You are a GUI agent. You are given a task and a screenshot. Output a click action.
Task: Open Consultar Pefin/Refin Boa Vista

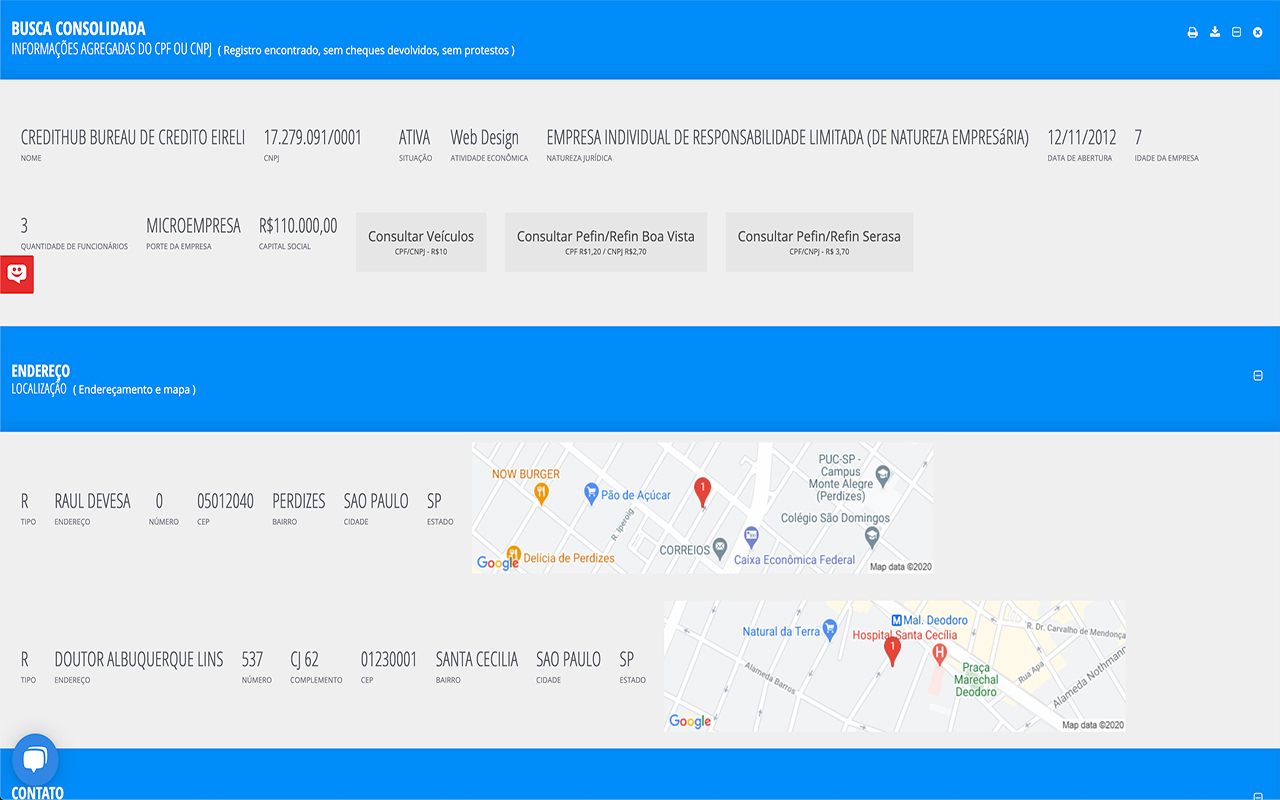pos(606,241)
